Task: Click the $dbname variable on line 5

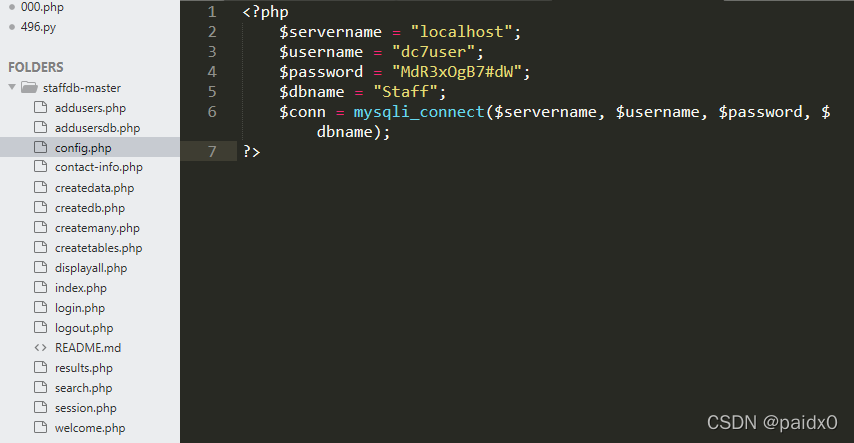Action: (312, 92)
